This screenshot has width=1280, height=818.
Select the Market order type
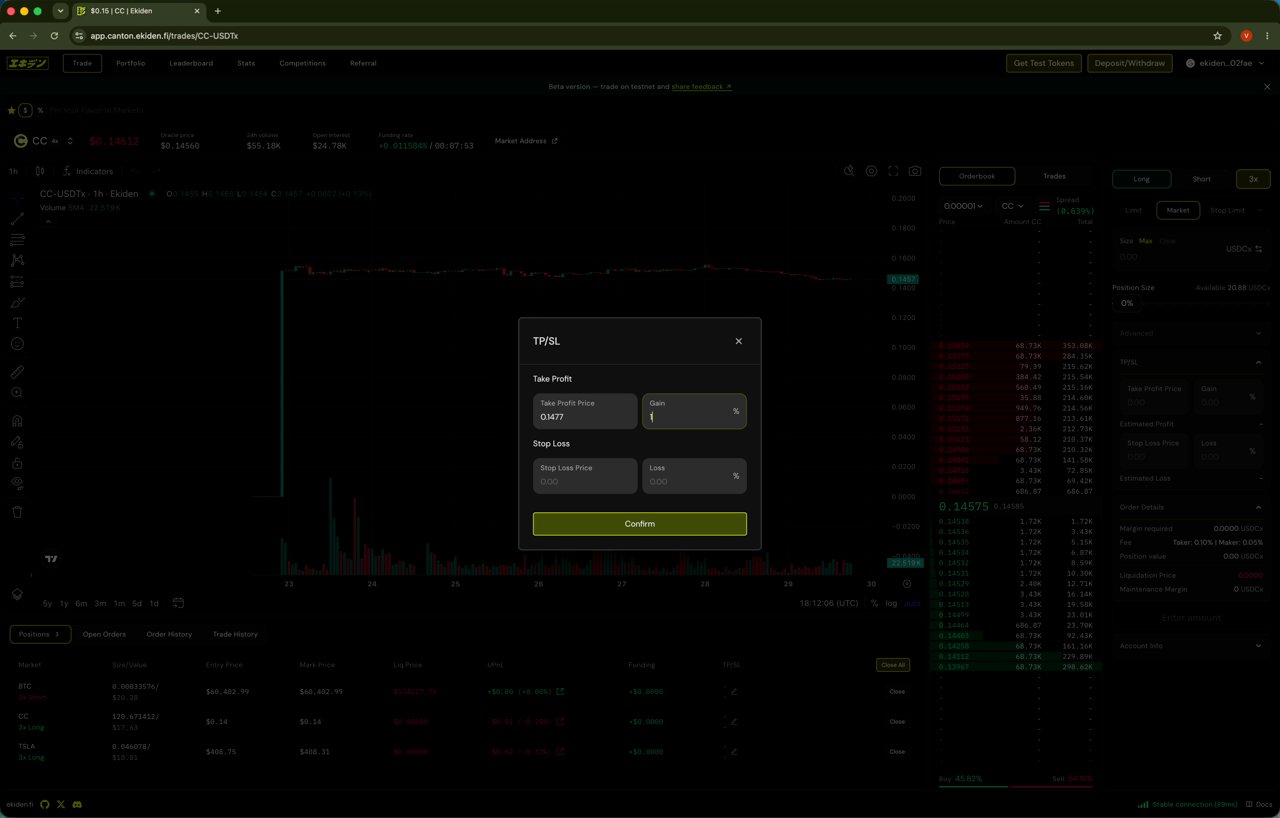click(x=1178, y=210)
